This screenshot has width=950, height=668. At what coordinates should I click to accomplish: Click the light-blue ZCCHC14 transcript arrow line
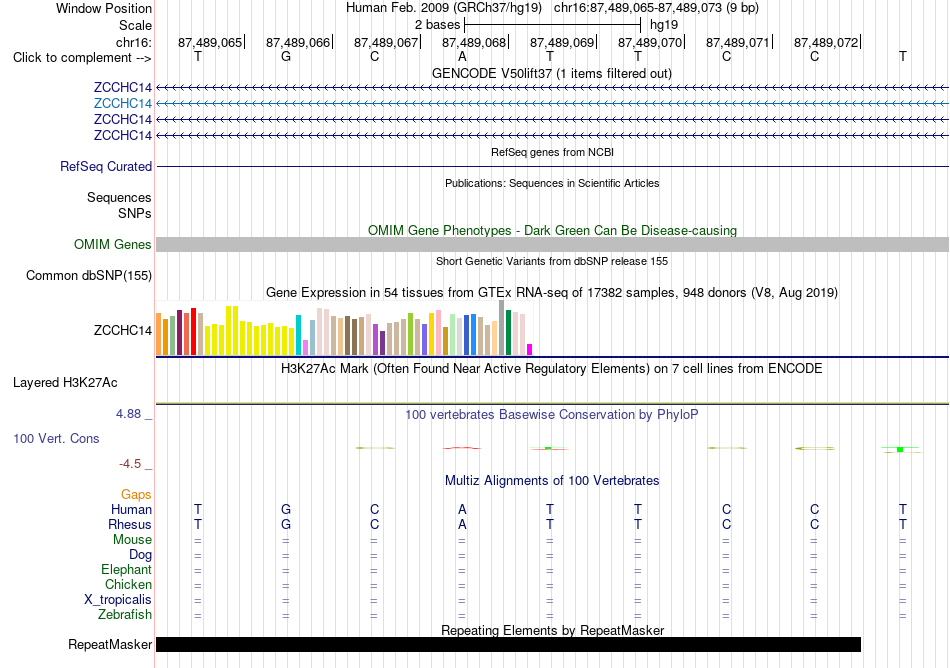[552, 104]
